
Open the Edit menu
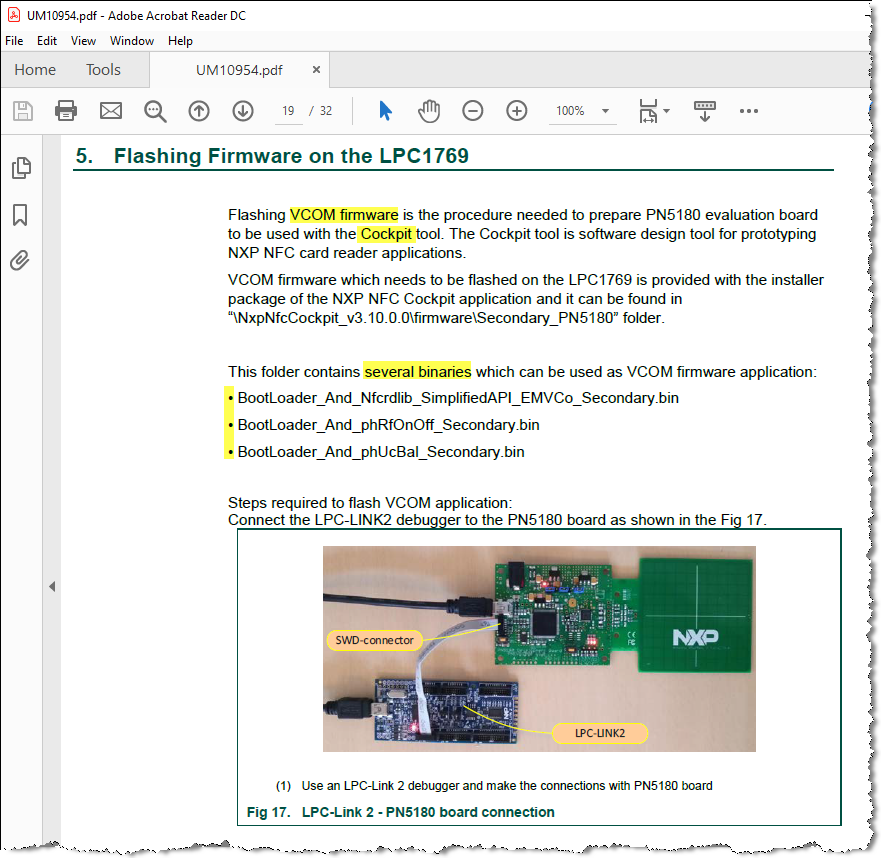click(x=47, y=41)
